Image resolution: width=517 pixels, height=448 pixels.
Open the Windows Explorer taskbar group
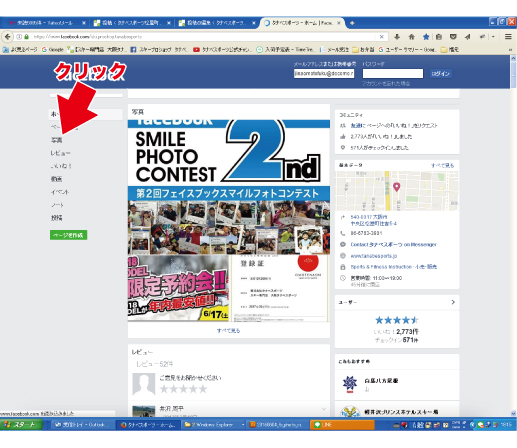213,425
